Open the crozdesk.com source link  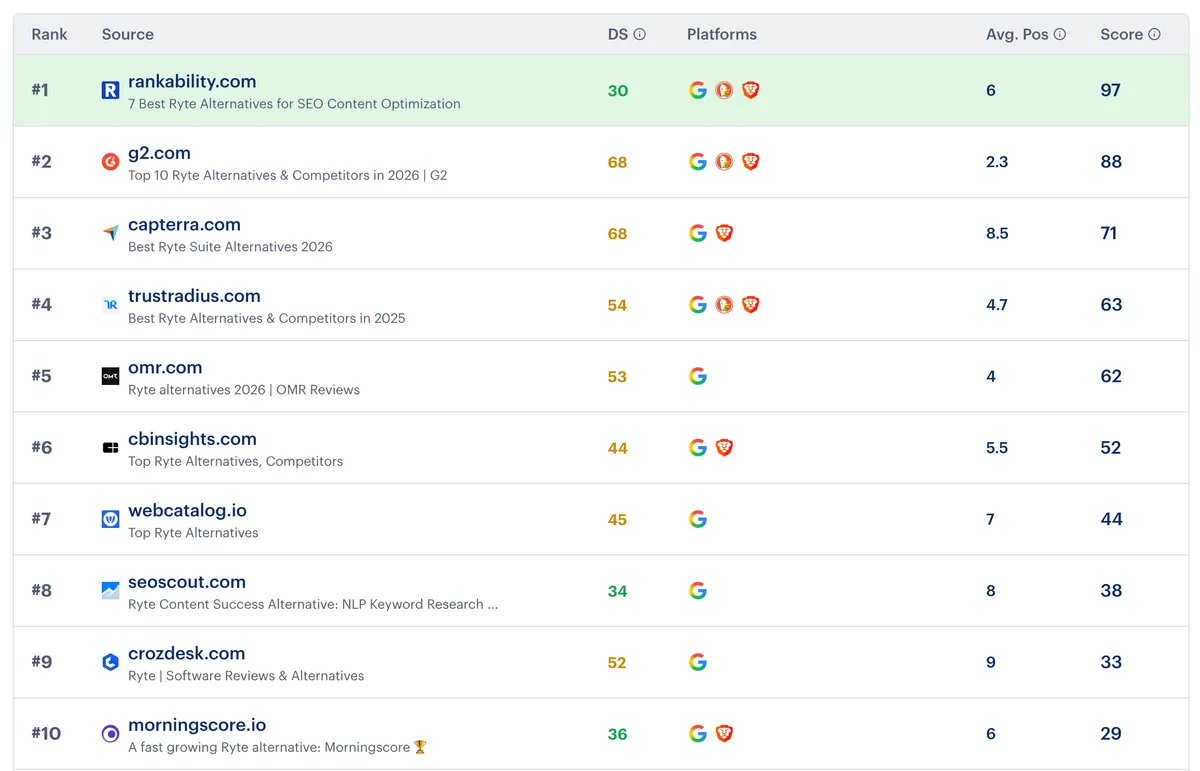pos(186,653)
